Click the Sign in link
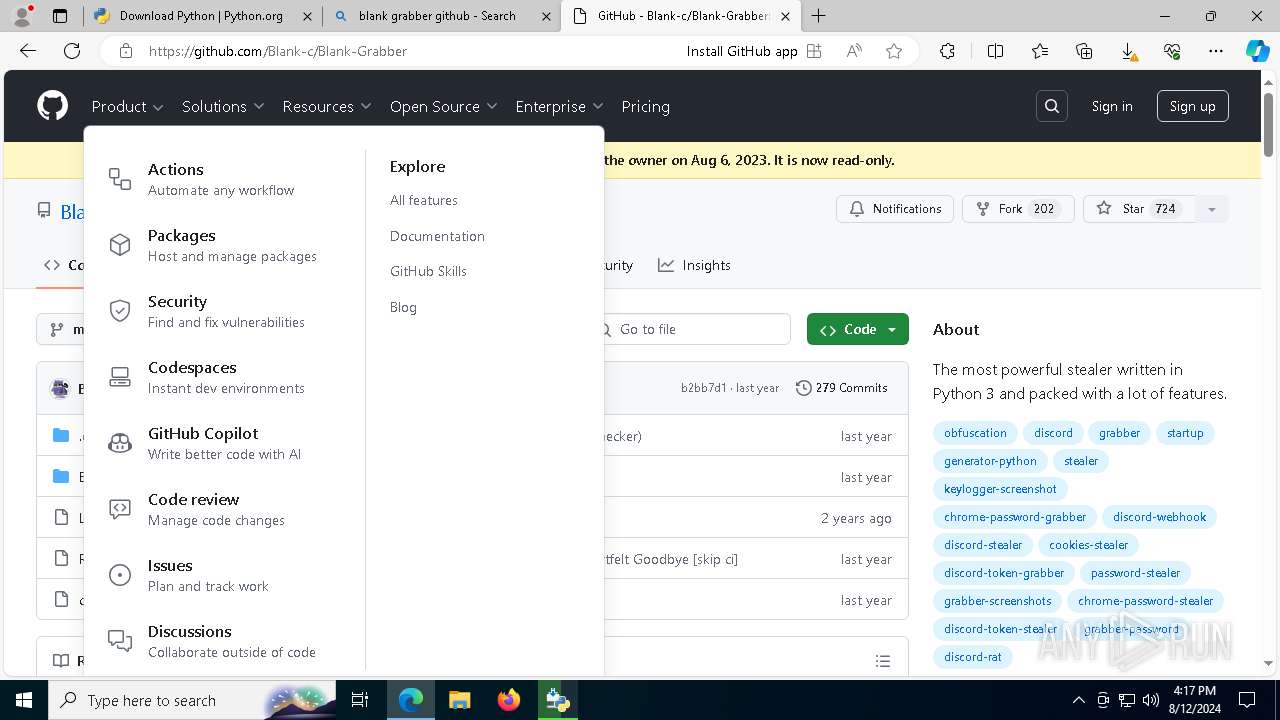The width and height of the screenshot is (1280, 720). pyautogui.click(x=1112, y=106)
